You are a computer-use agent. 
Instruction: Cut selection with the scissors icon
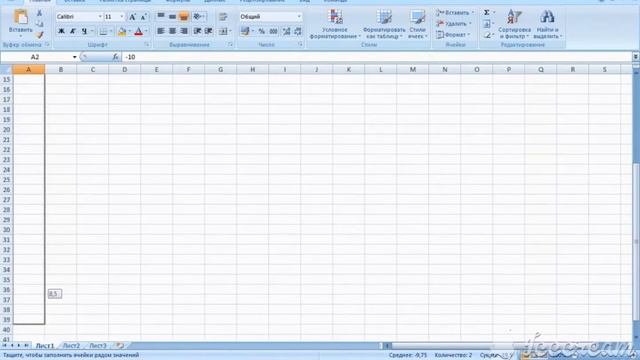coord(40,13)
